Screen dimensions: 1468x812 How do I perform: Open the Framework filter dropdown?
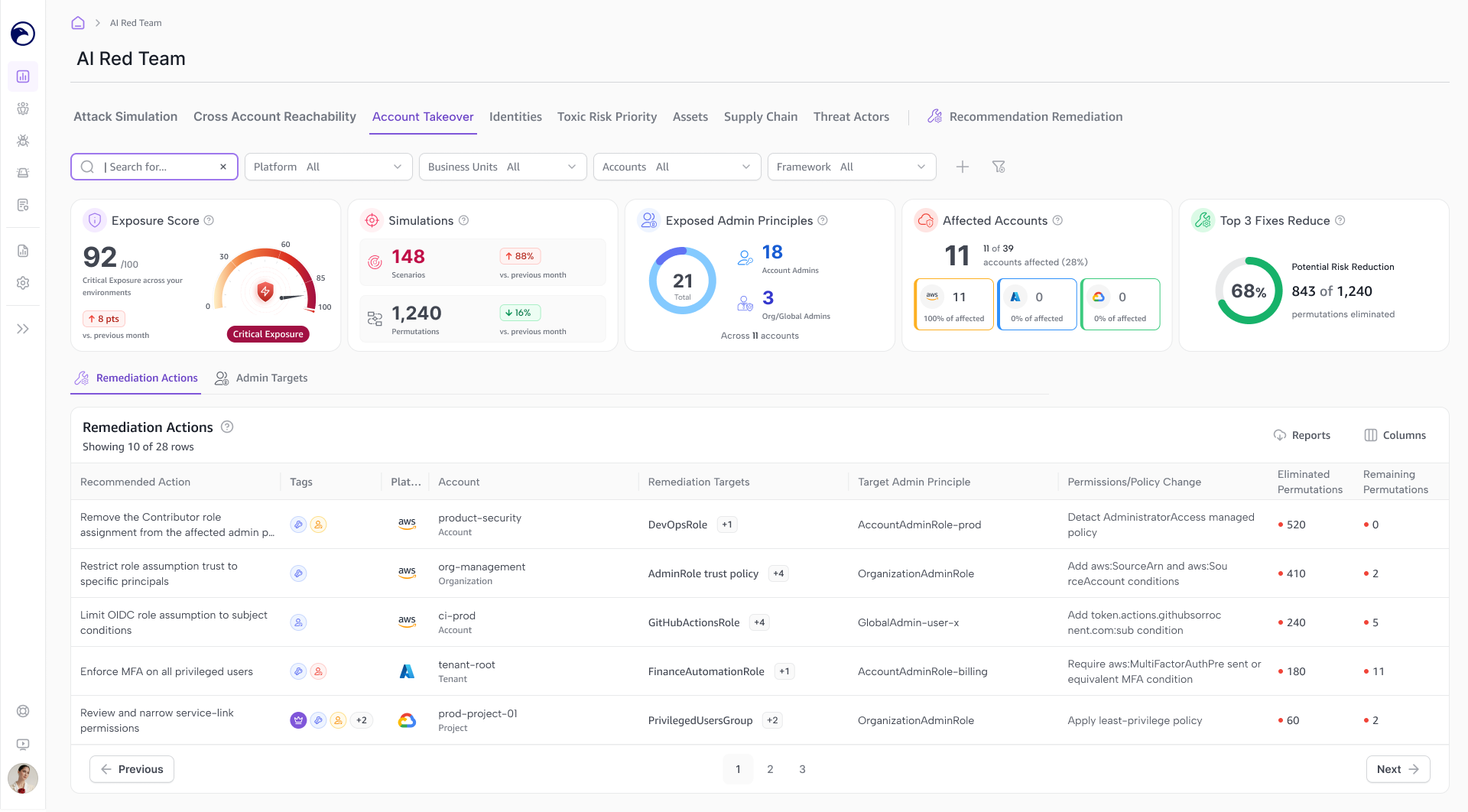click(852, 167)
